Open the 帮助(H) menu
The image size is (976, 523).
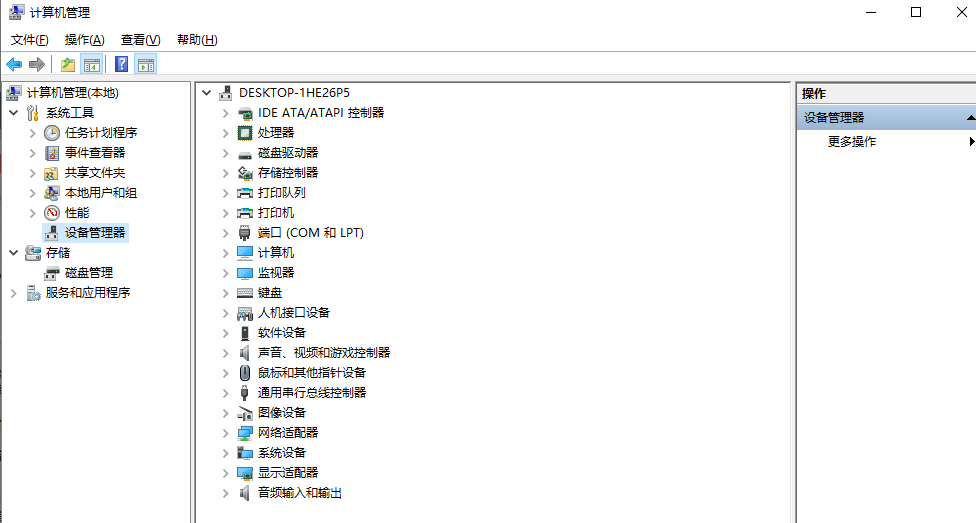tap(197, 40)
